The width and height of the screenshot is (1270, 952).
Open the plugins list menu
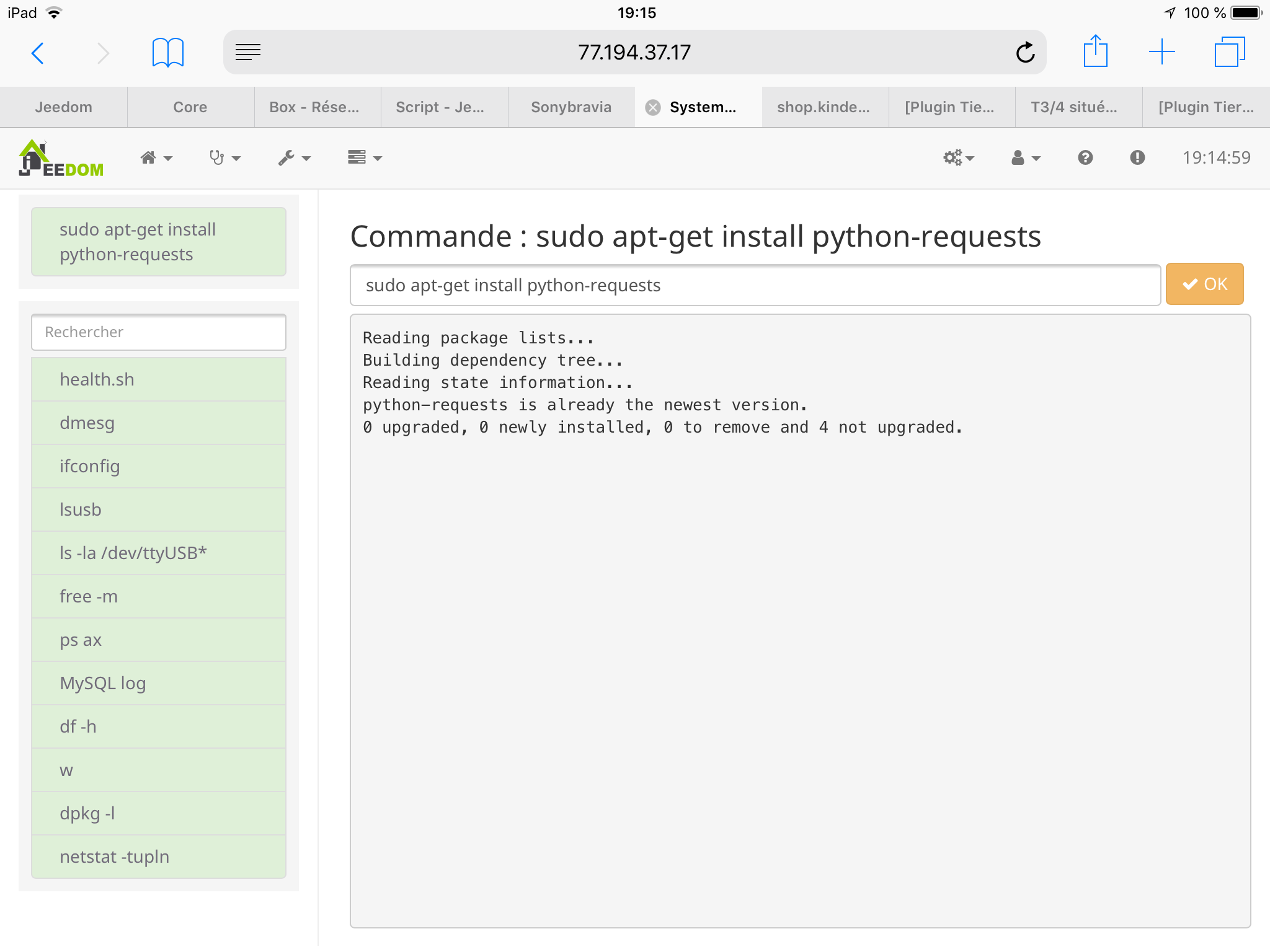click(365, 157)
